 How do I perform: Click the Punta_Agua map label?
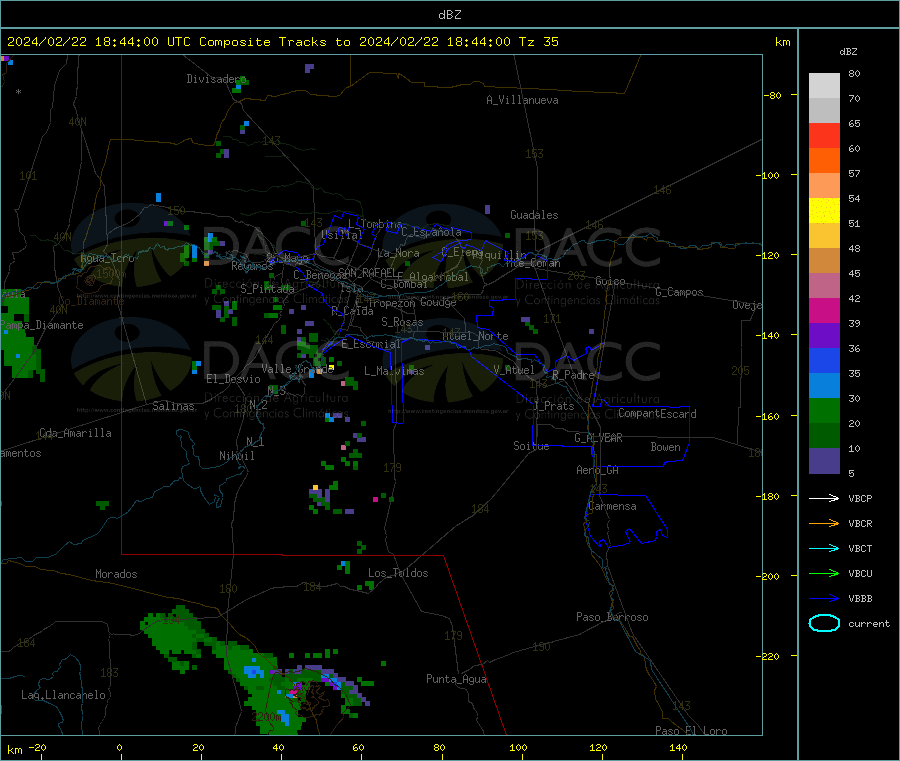click(x=456, y=679)
